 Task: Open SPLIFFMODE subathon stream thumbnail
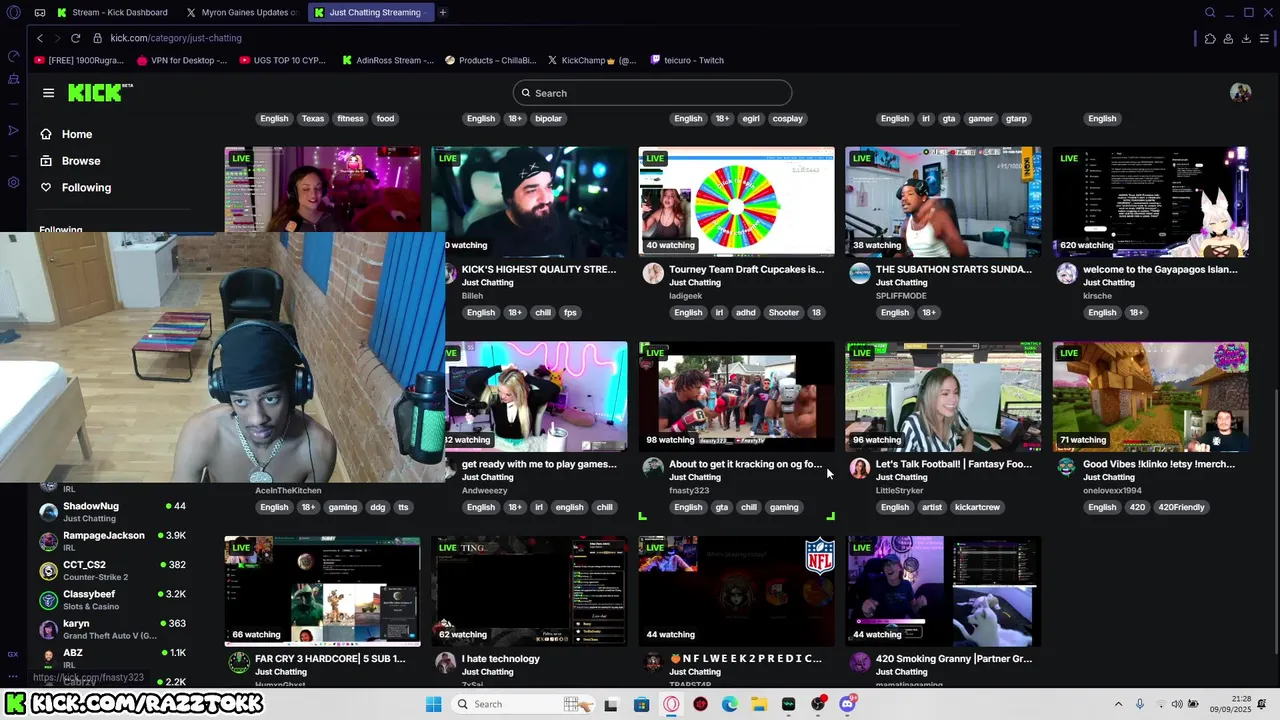click(943, 202)
